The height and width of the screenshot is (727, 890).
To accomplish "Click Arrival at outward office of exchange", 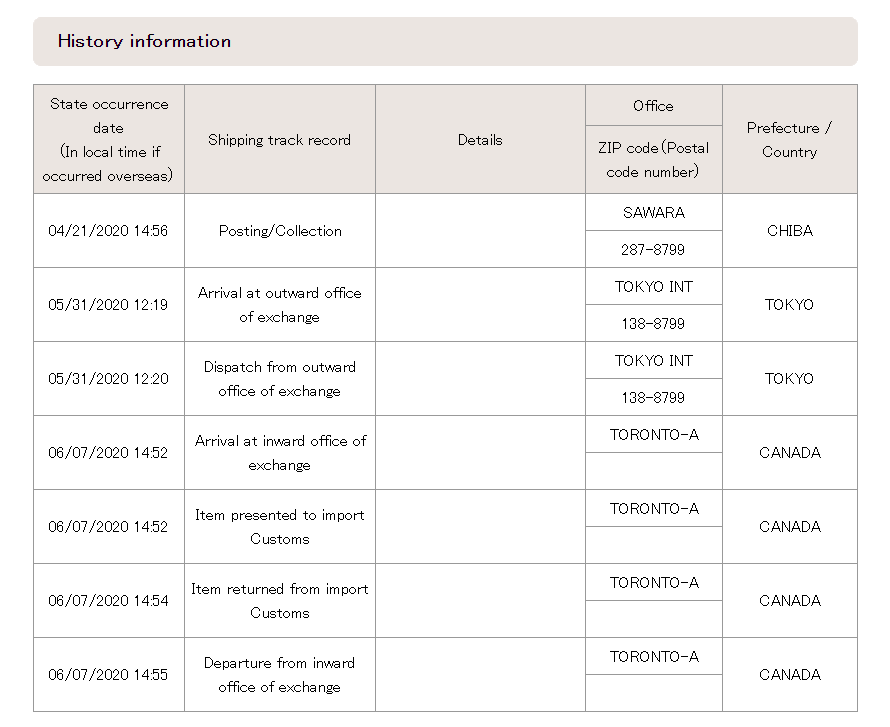I will click(x=280, y=305).
